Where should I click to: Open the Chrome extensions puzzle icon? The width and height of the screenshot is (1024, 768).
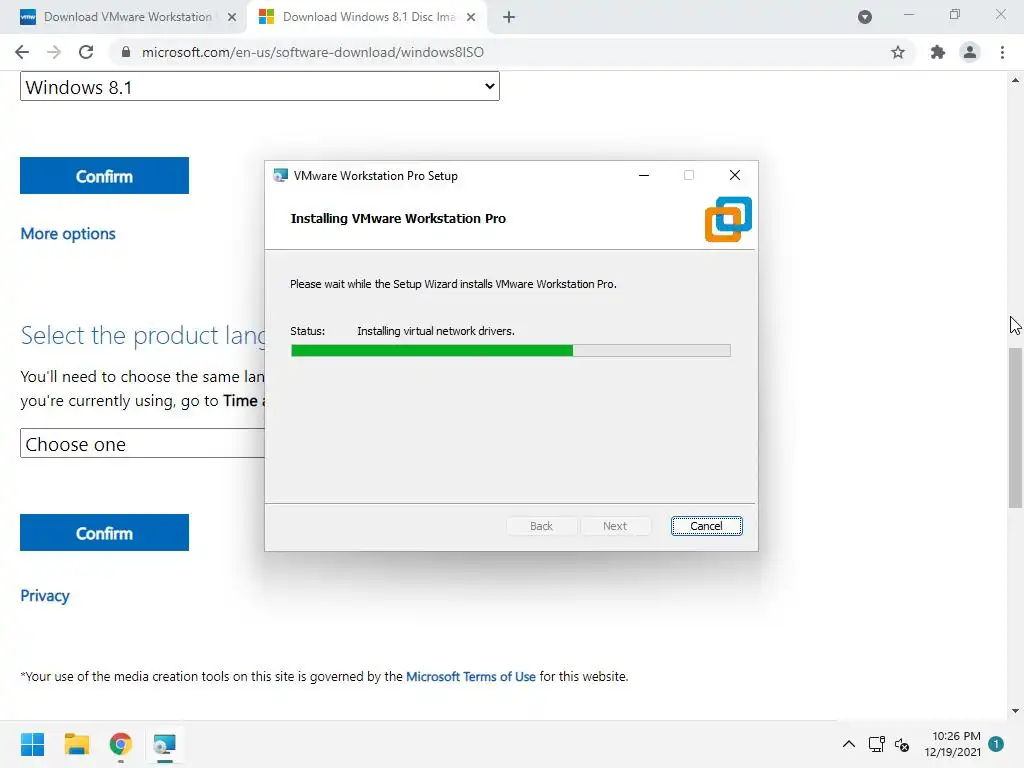pyautogui.click(x=937, y=52)
